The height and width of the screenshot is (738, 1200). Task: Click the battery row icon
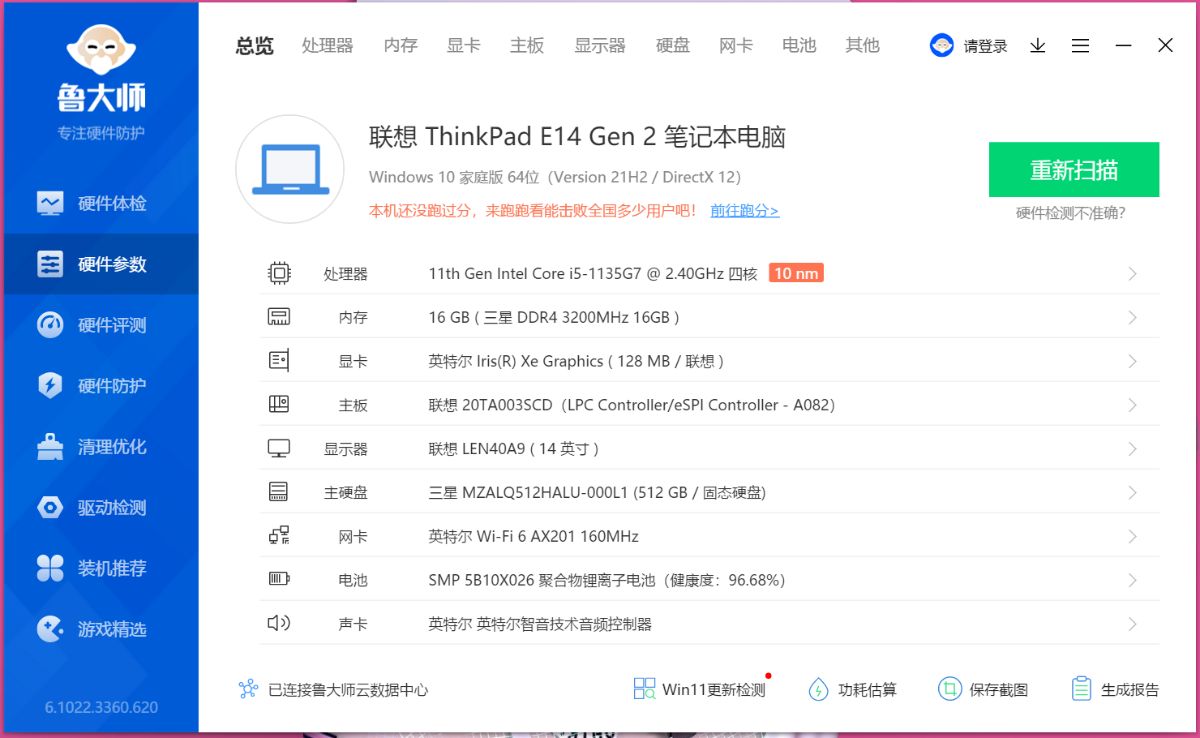point(279,580)
